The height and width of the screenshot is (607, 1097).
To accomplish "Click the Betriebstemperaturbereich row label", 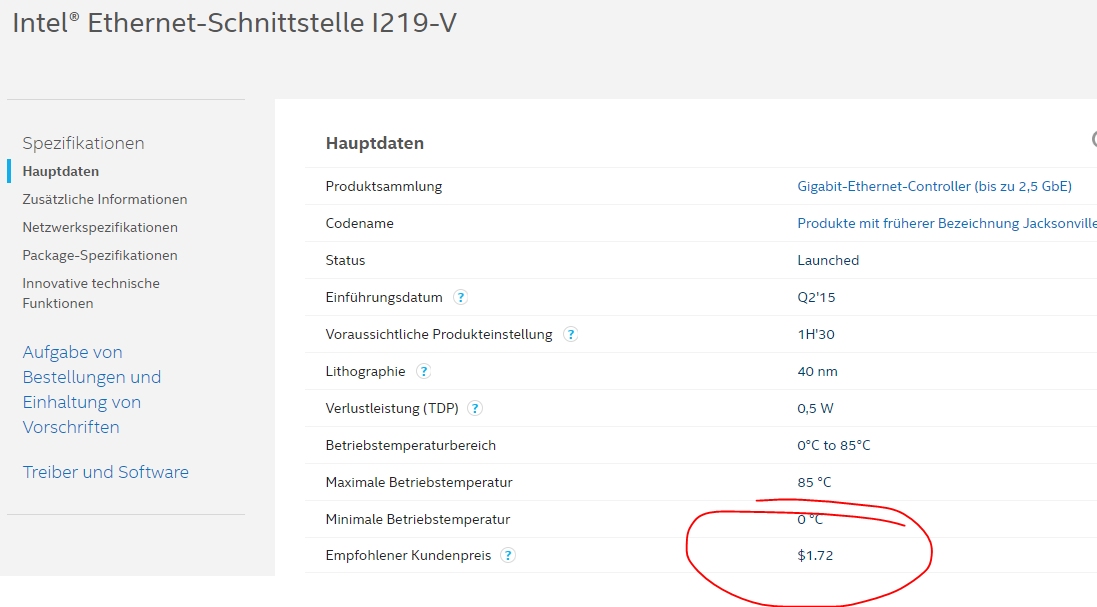I will pos(411,445).
